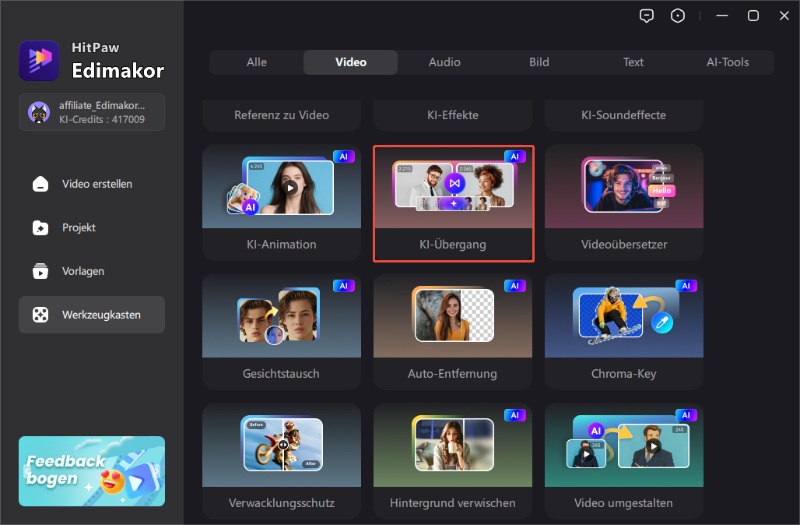Switch to the Audio tab
The width and height of the screenshot is (800, 525).
click(x=445, y=62)
